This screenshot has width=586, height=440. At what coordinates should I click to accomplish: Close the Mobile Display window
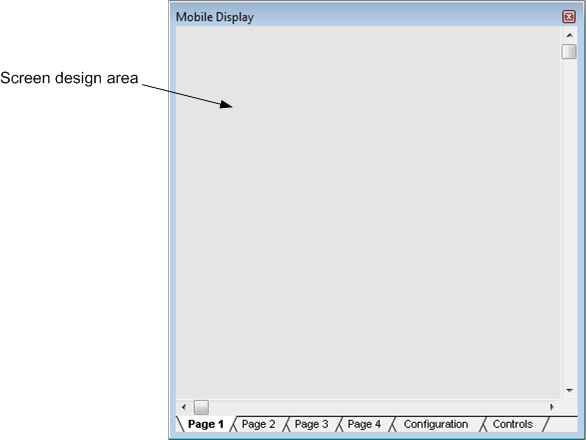569,16
